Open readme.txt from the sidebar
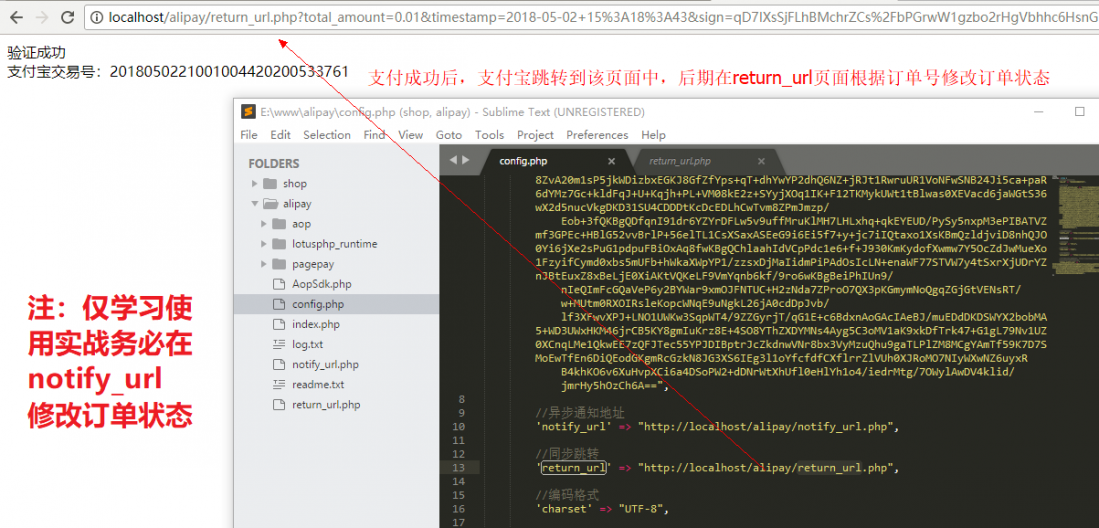This screenshot has height=528, width=1099. coord(318,385)
